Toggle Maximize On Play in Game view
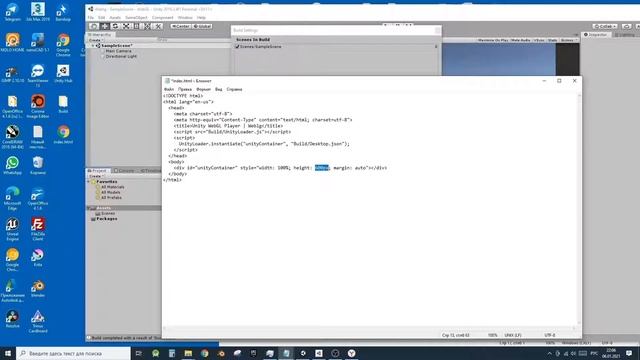The image size is (640, 360). [x=493, y=40]
